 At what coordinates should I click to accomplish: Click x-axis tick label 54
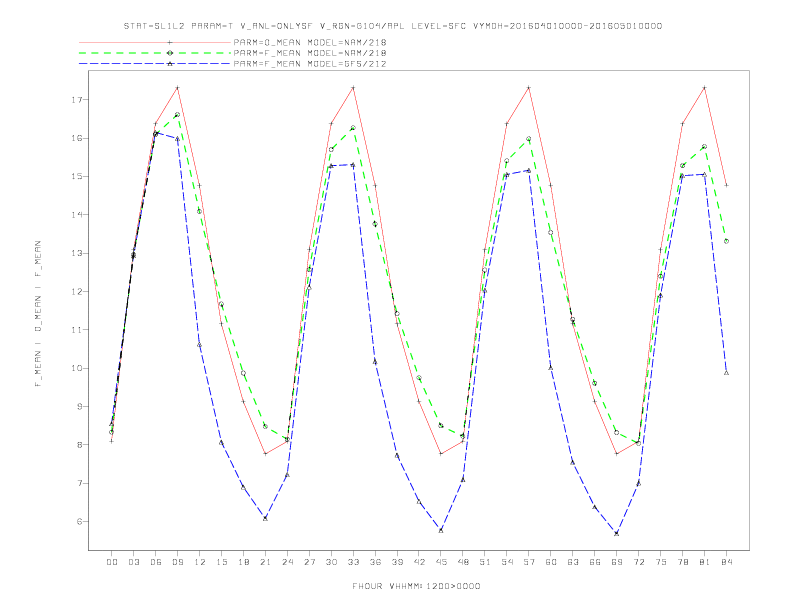point(507,562)
